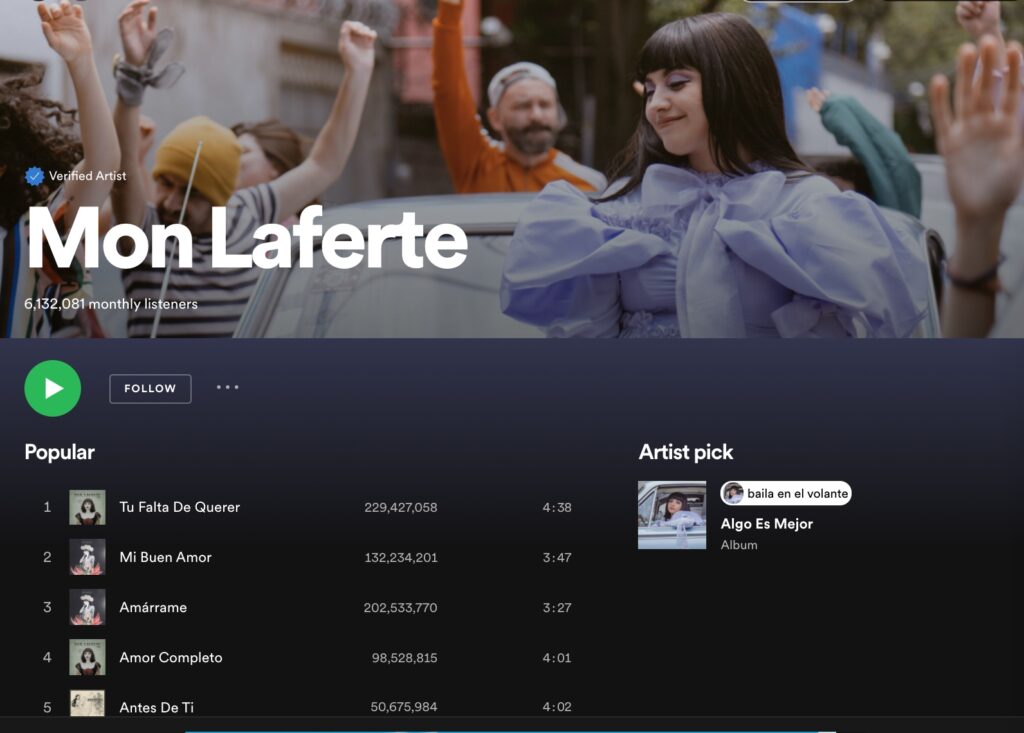Click the baila en el volante pill
The image size is (1024, 733).
[x=786, y=493]
